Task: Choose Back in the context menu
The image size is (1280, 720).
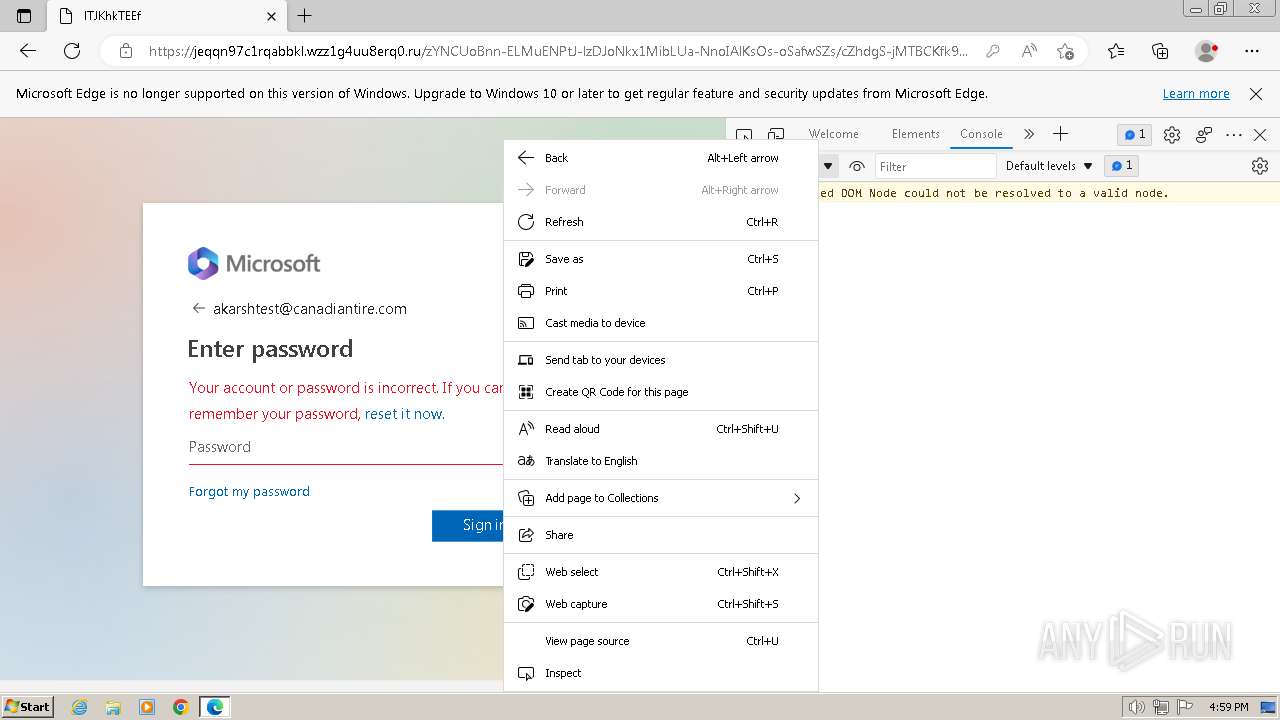Action: click(661, 158)
